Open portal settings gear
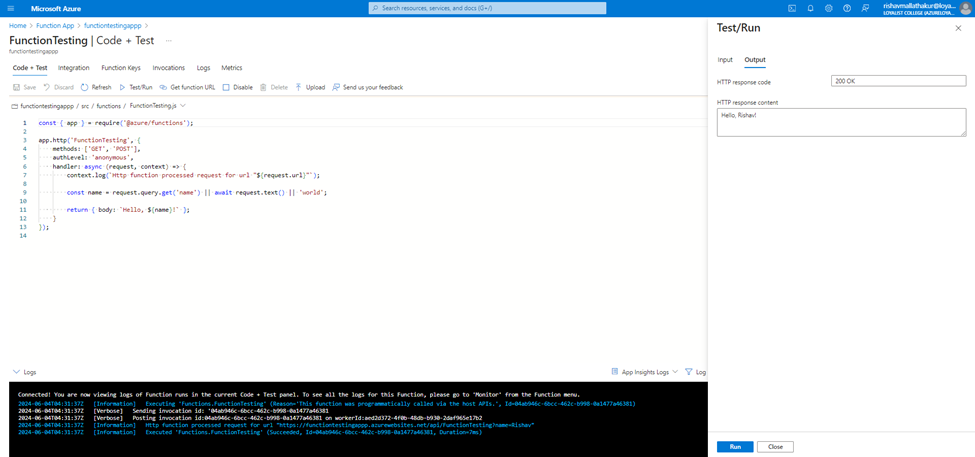This screenshot has width=975, height=457. coord(828,8)
